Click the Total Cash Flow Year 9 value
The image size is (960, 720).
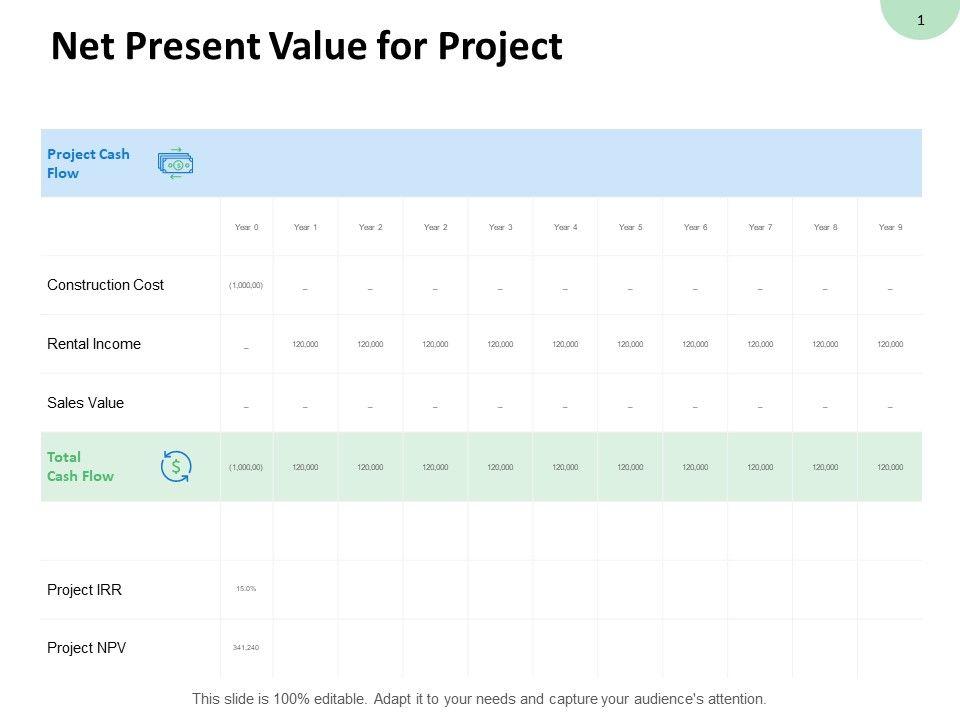[x=890, y=467]
